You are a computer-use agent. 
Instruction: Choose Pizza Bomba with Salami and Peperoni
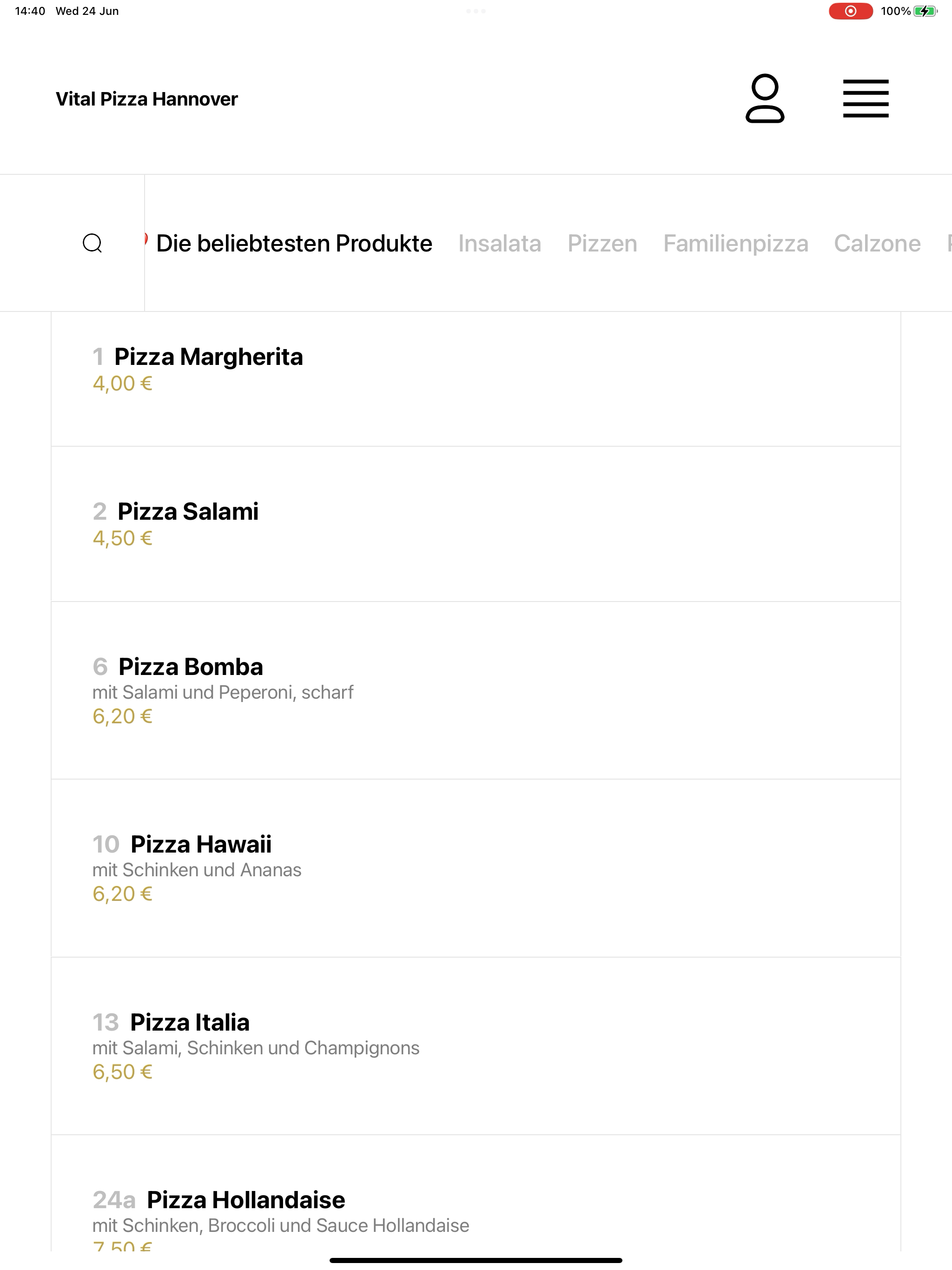click(x=476, y=690)
